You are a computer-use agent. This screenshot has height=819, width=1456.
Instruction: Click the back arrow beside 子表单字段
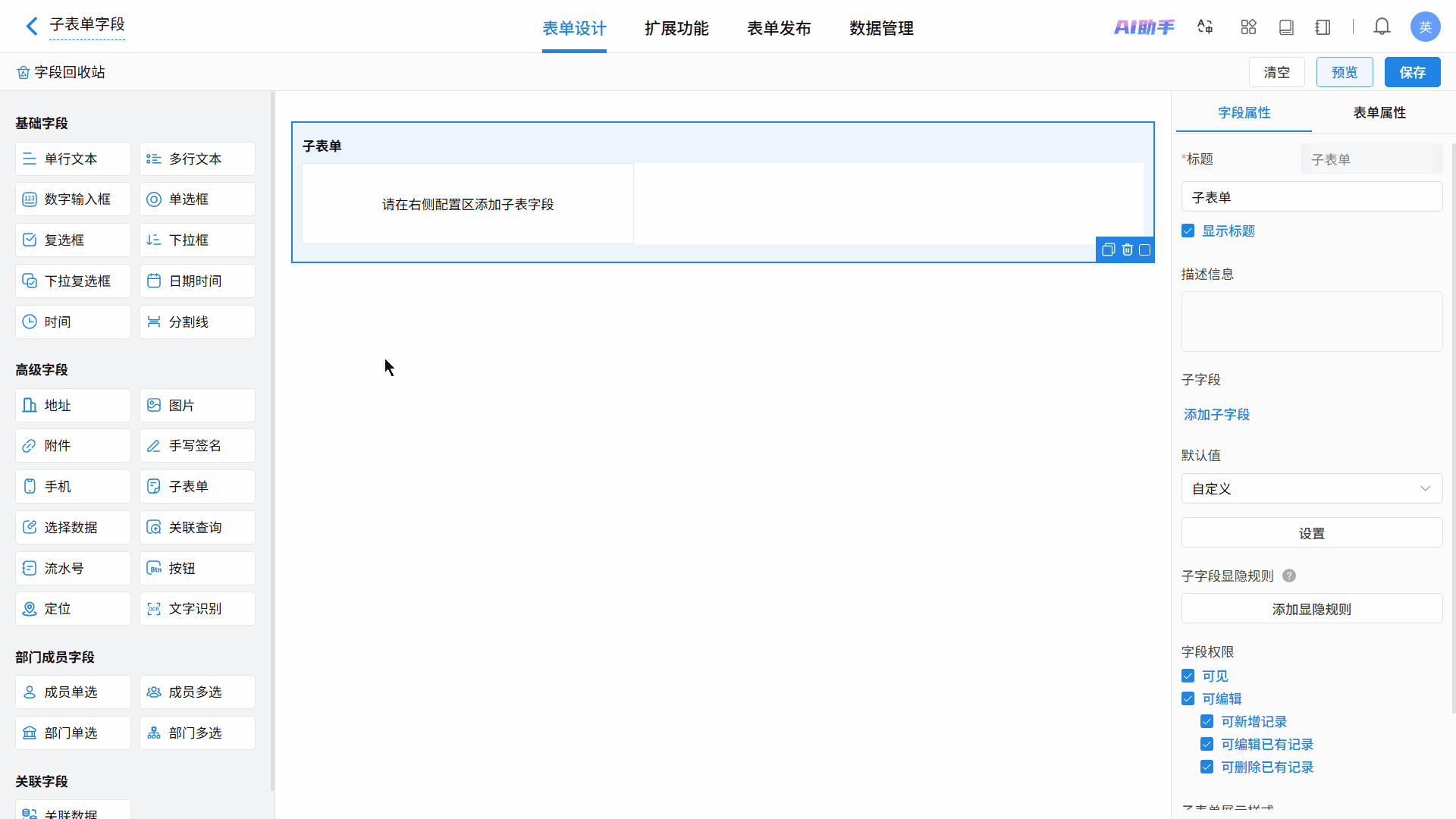click(31, 27)
